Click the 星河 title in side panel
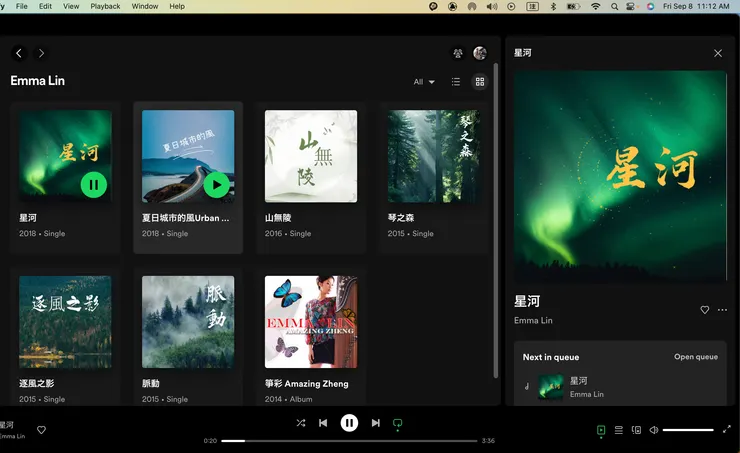740x453 pixels. pyautogui.click(x=527, y=301)
